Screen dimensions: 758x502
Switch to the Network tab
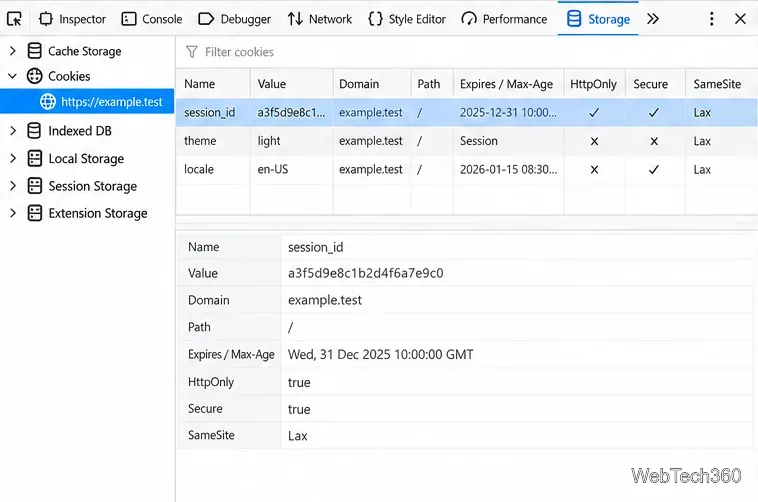(x=320, y=19)
